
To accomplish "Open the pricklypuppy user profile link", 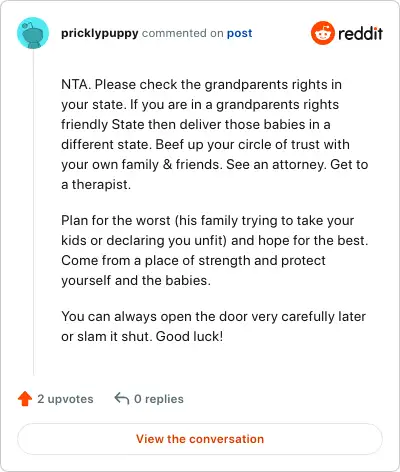I will point(100,33).
